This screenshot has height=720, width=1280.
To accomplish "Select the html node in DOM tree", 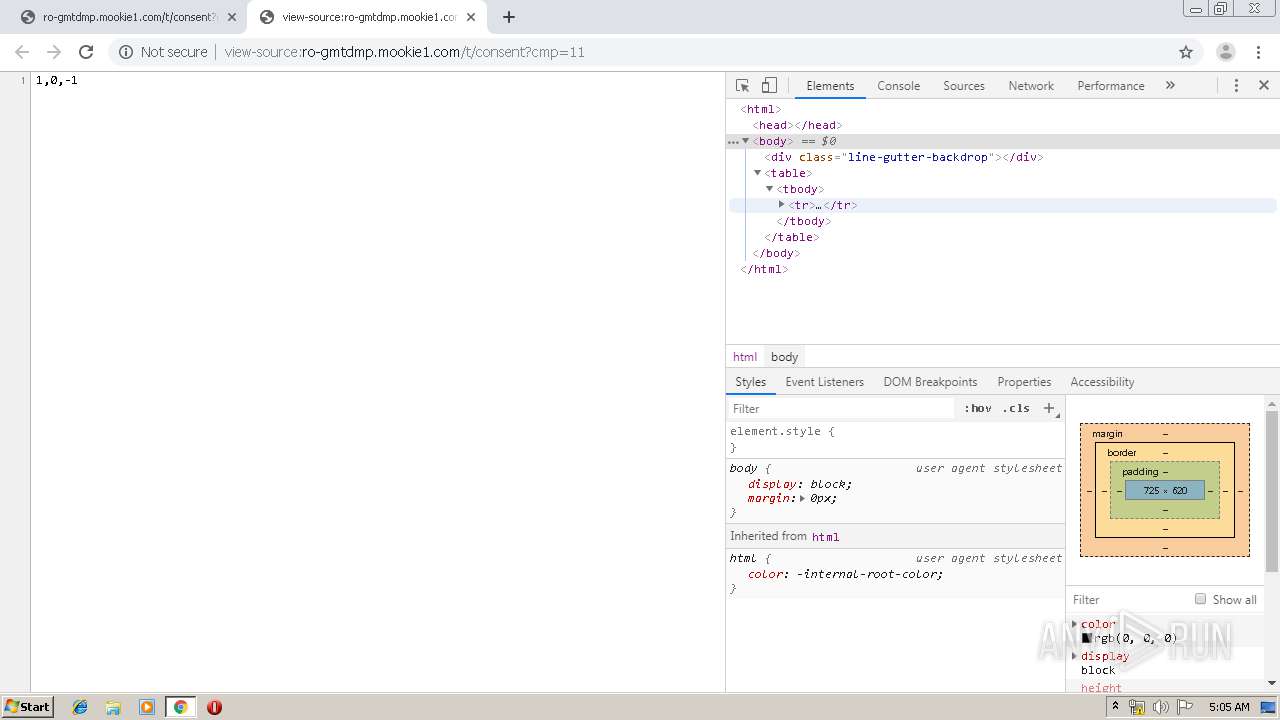I will [x=760, y=109].
